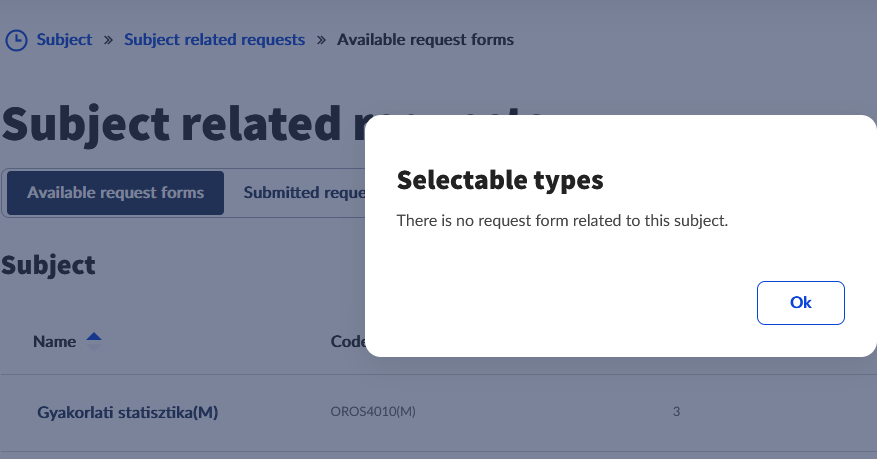Viewport: 877px width, 459px height.
Task: Open the Subject breadcrumb link
Action: 64,40
